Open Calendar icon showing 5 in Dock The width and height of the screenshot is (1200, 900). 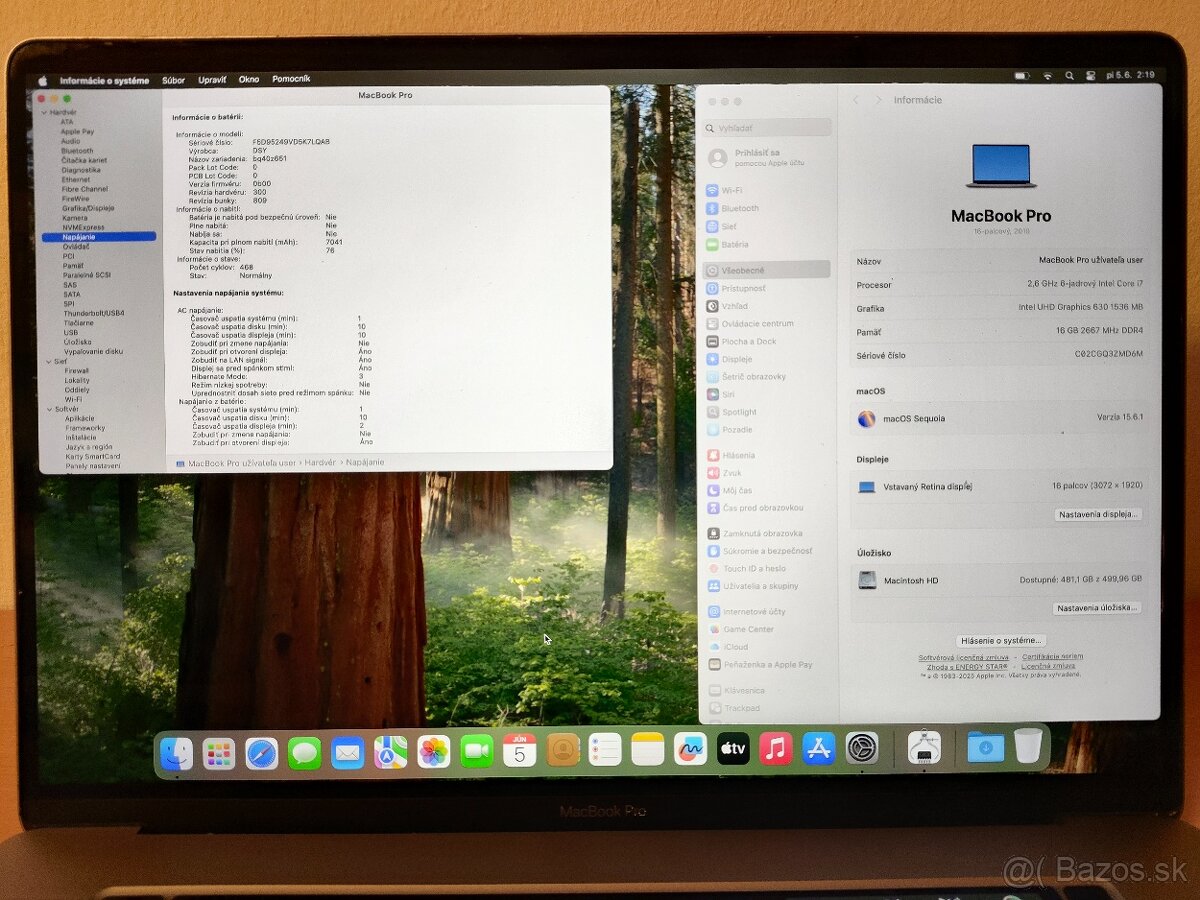pyautogui.click(x=520, y=750)
